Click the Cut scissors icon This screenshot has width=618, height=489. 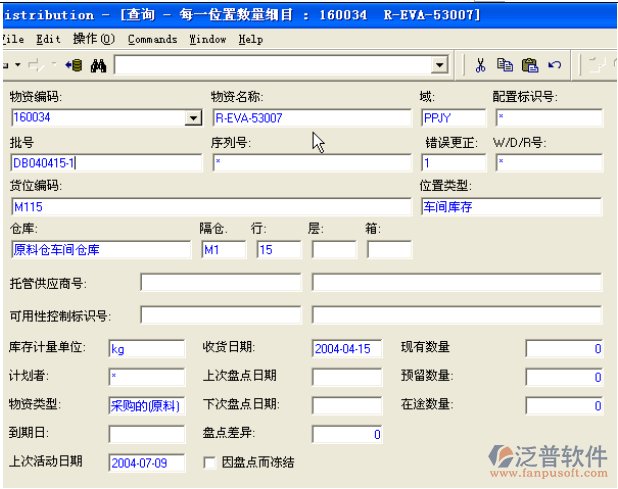click(480, 65)
